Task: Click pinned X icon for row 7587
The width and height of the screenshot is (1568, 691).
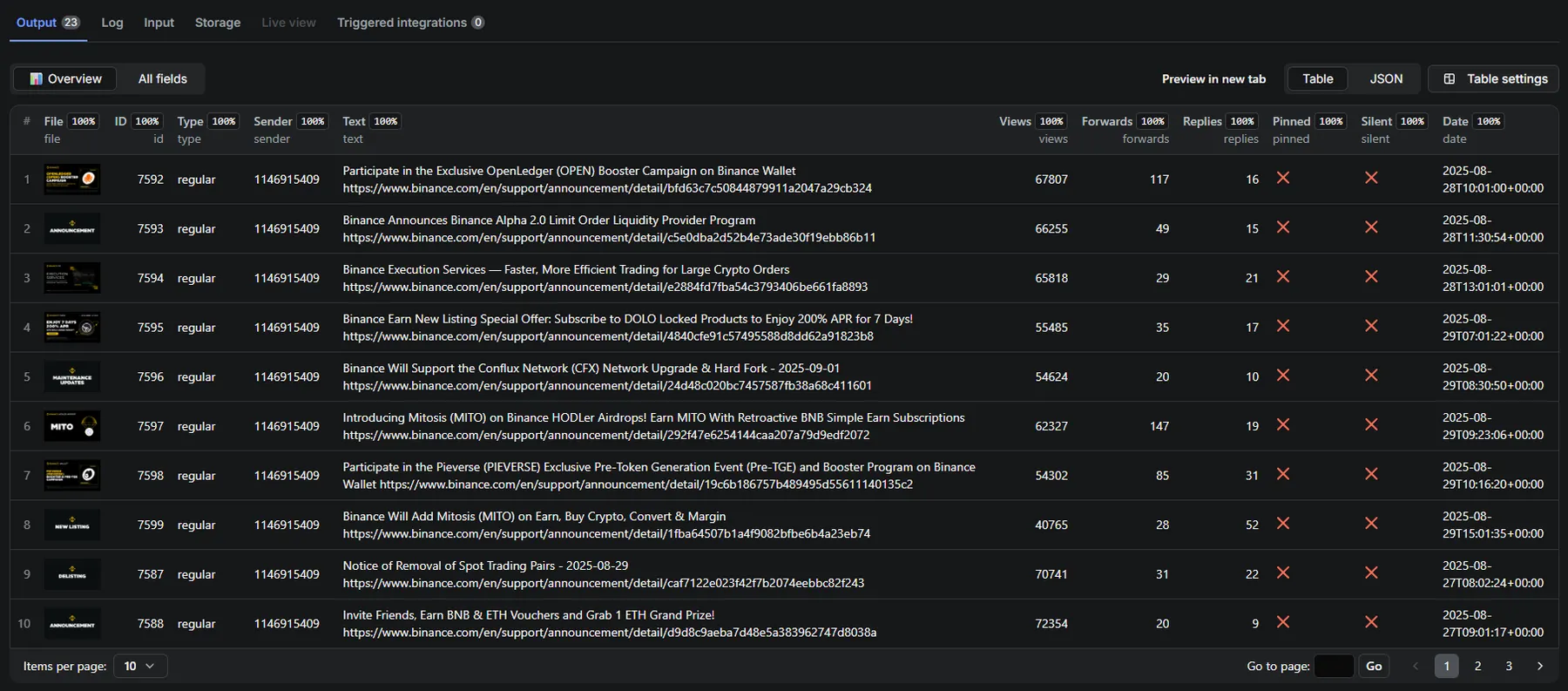Action: (1283, 572)
